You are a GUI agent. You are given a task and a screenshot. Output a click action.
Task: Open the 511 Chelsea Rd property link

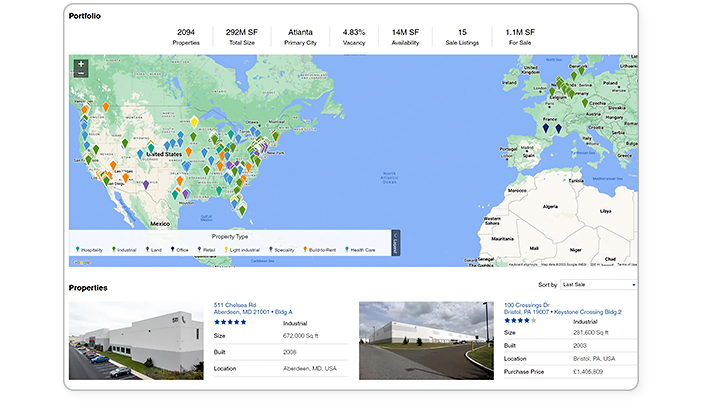tap(235, 305)
